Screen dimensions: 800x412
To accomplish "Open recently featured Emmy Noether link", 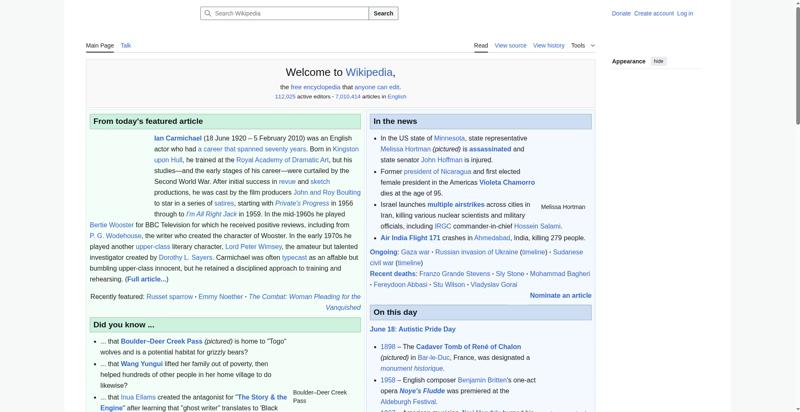I will pyautogui.click(x=220, y=297).
